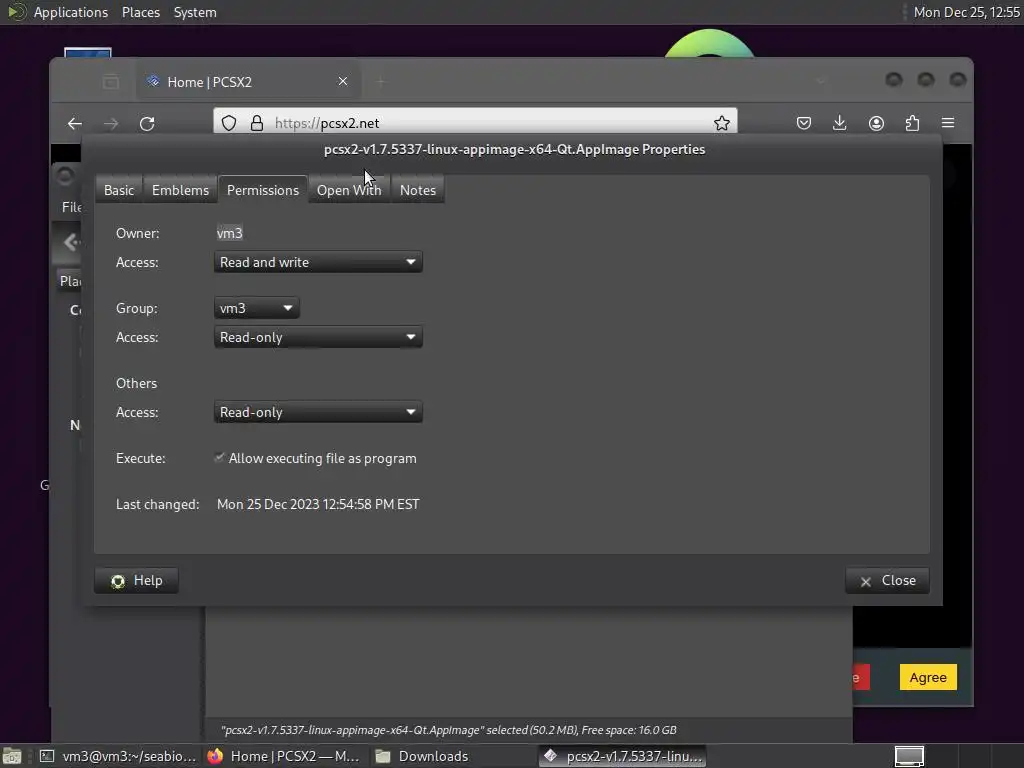1024x768 pixels.
Task: Open the Applications menu
Action: [71, 12]
